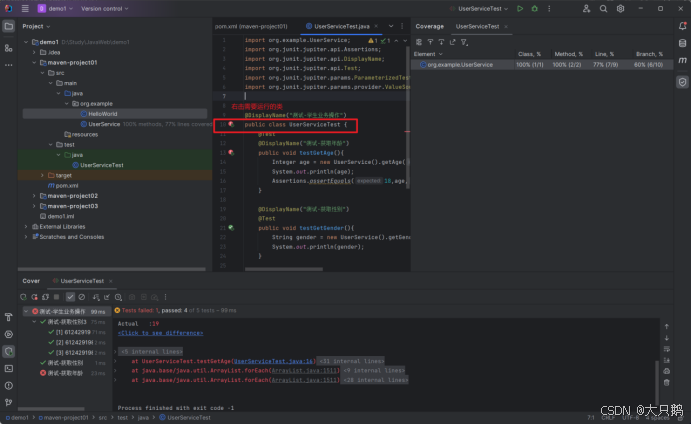Open the Coverage shield tool window on right

(x=682, y=82)
